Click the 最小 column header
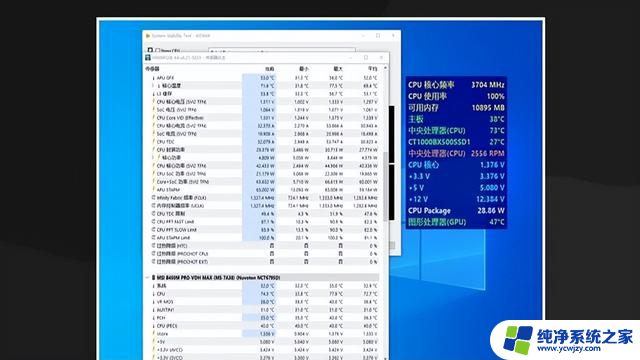The height and width of the screenshot is (360, 640). [x=304, y=69]
